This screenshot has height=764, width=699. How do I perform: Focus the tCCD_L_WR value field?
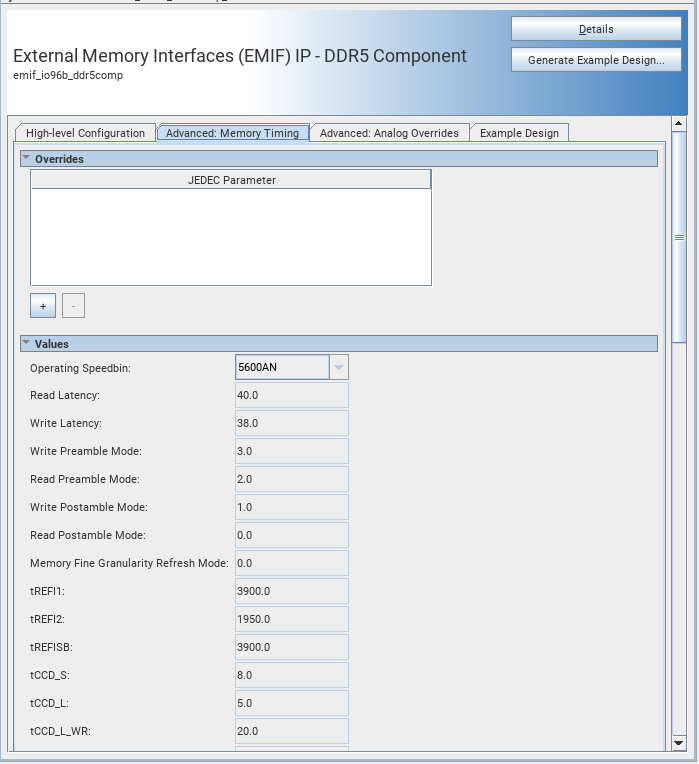pyautogui.click(x=291, y=732)
